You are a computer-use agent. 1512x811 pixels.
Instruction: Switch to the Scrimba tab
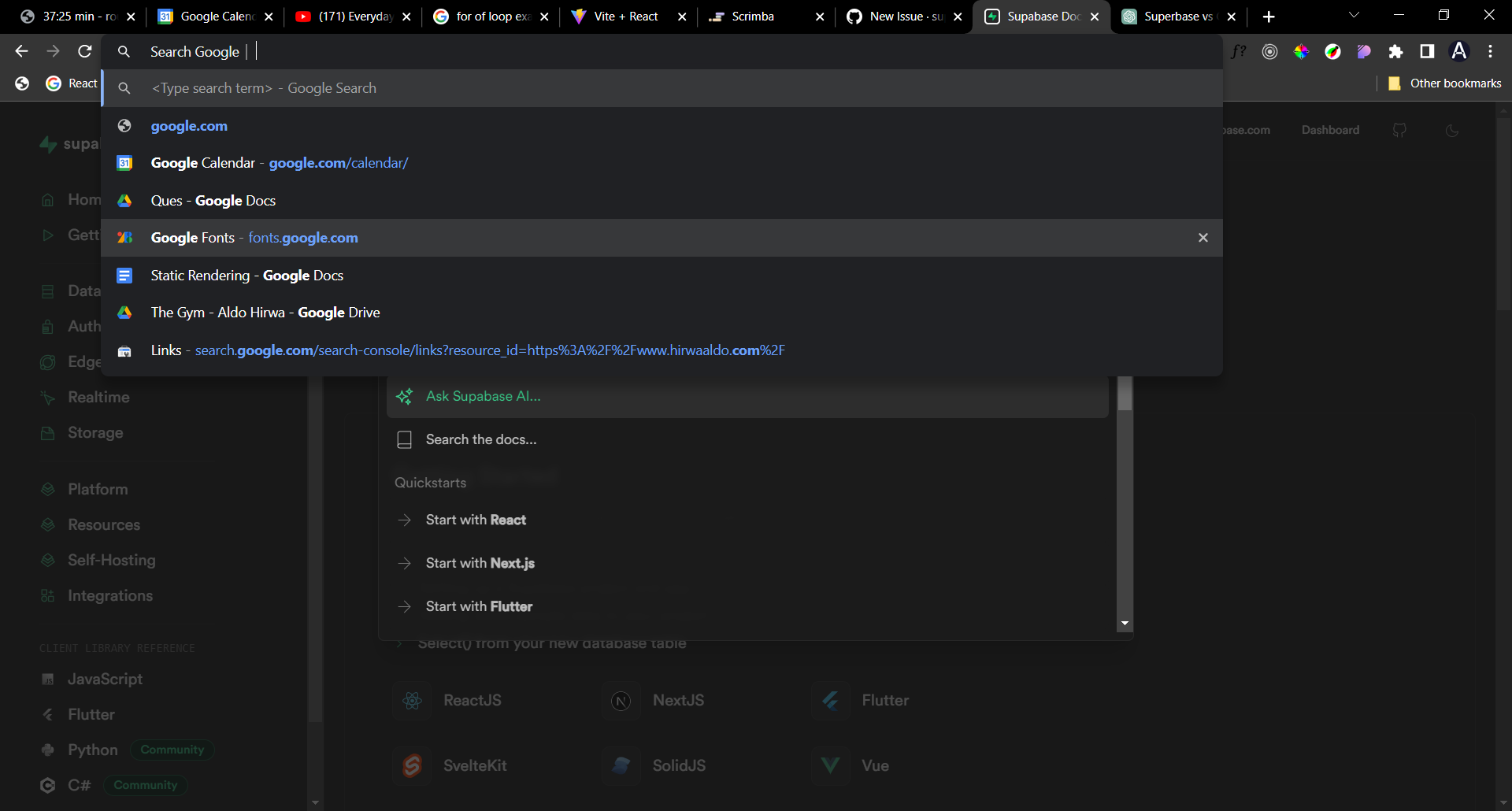pos(752,16)
